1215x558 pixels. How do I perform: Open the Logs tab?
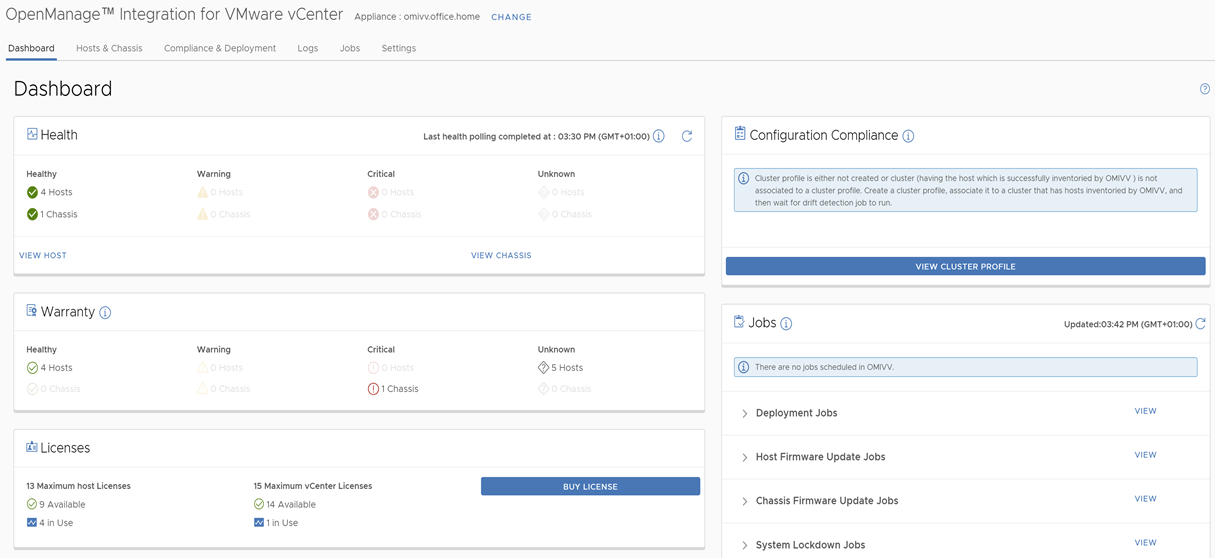[308, 48]
